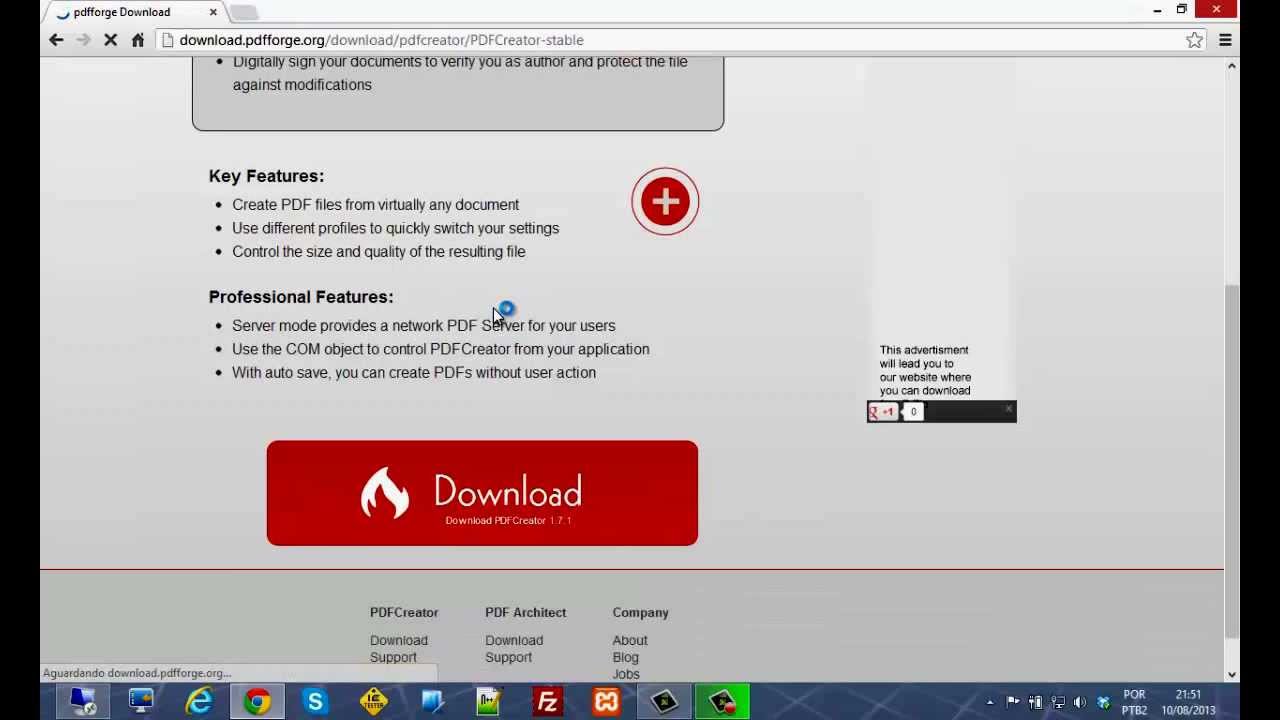Click the 'Key Features:' heading
The height and width of the screenshot is (720, 1280).
coord(266,176)
